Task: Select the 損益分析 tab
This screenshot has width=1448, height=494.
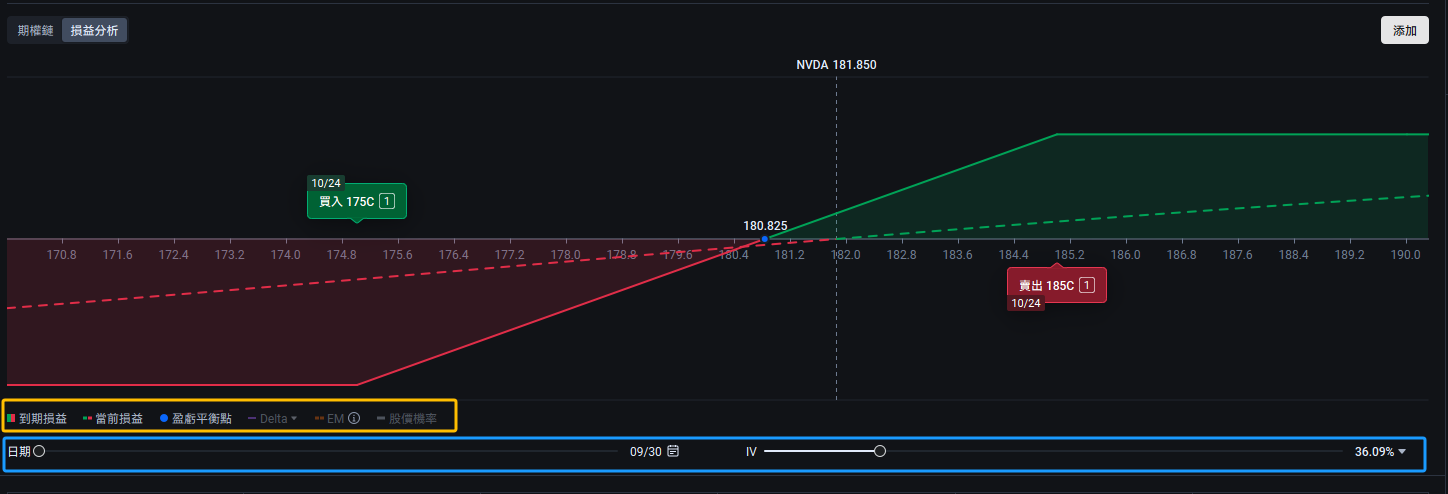Action: (94, 30)
